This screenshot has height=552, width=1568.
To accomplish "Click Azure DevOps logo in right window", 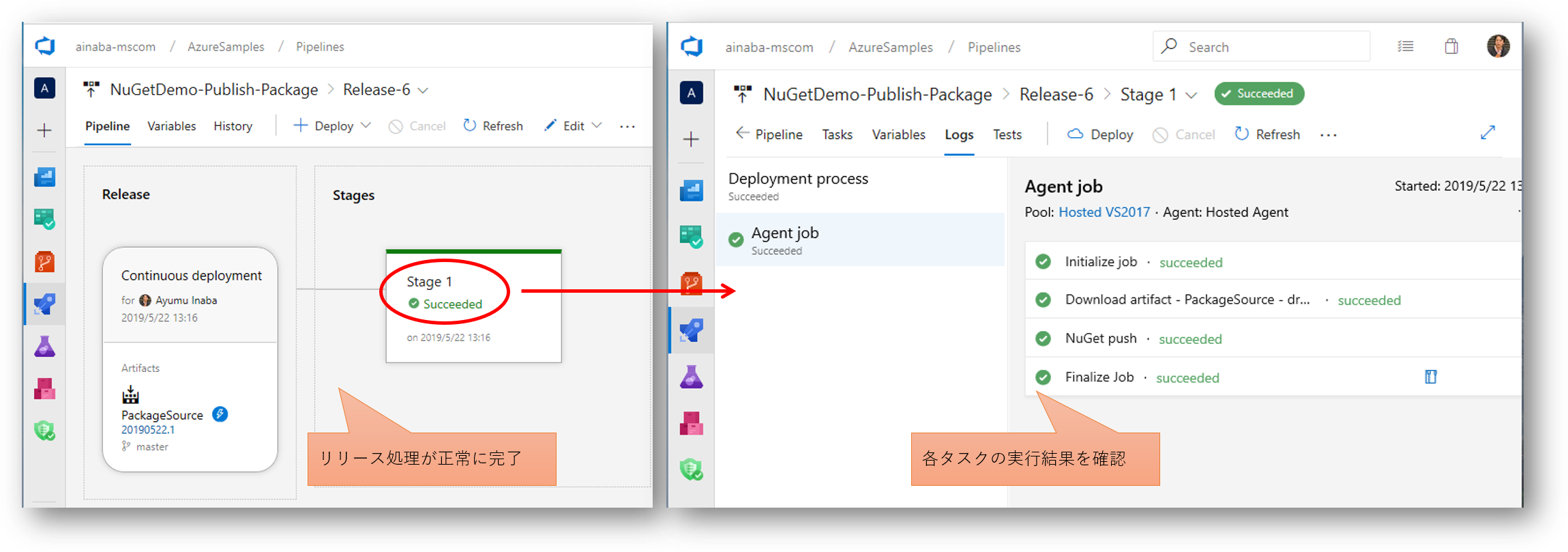I will point(692,46).
